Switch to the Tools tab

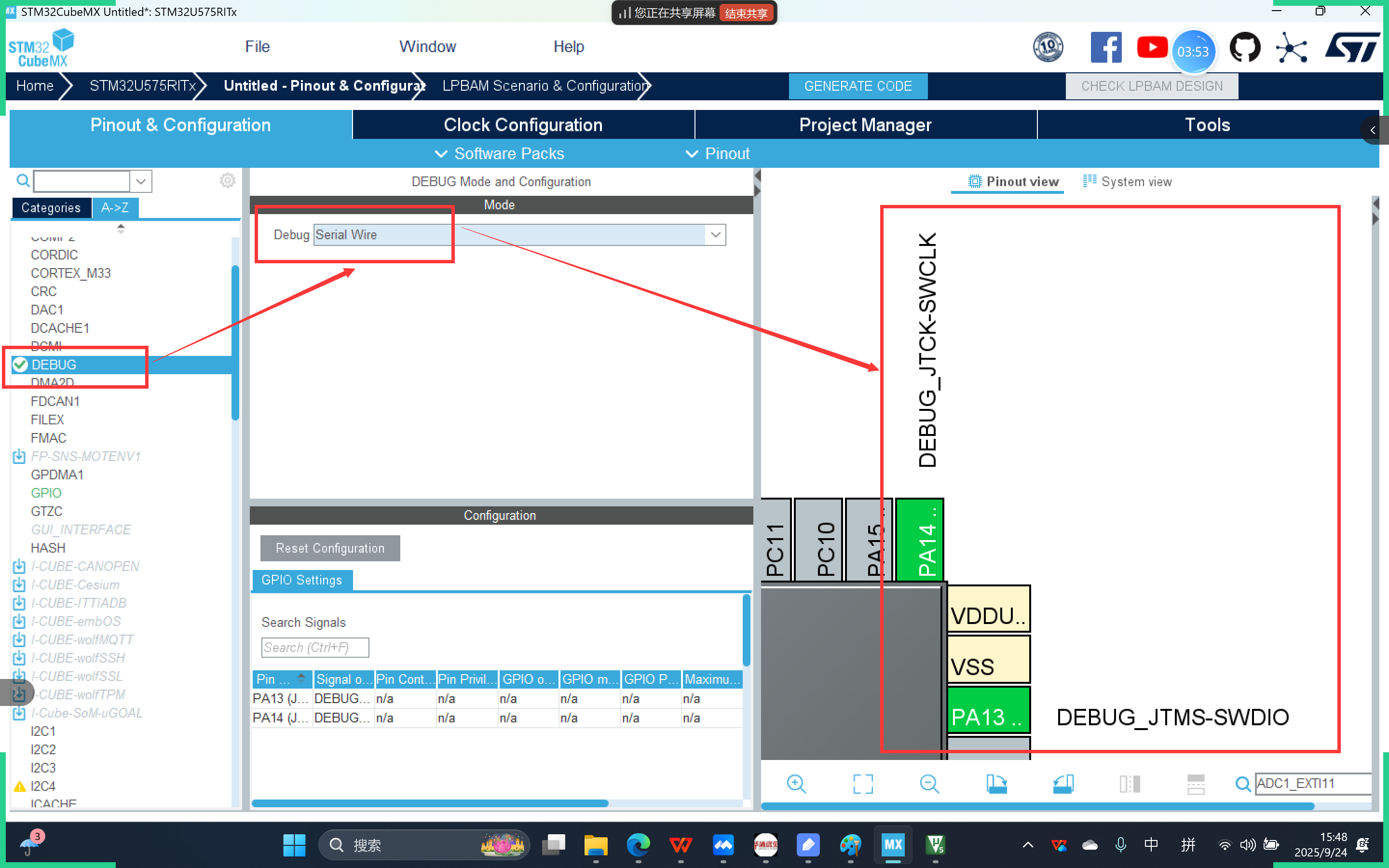pyautogui.click(x=1207, y=124)
